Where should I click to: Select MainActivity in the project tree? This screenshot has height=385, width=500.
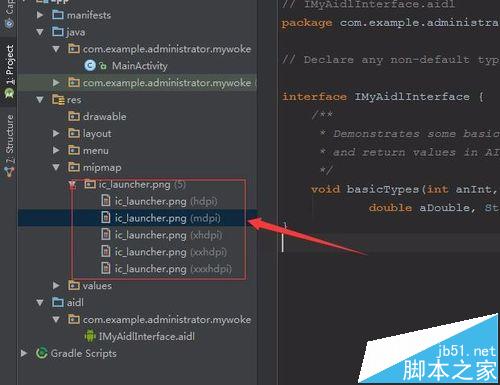pyautogui.click(x=140, y=66)
